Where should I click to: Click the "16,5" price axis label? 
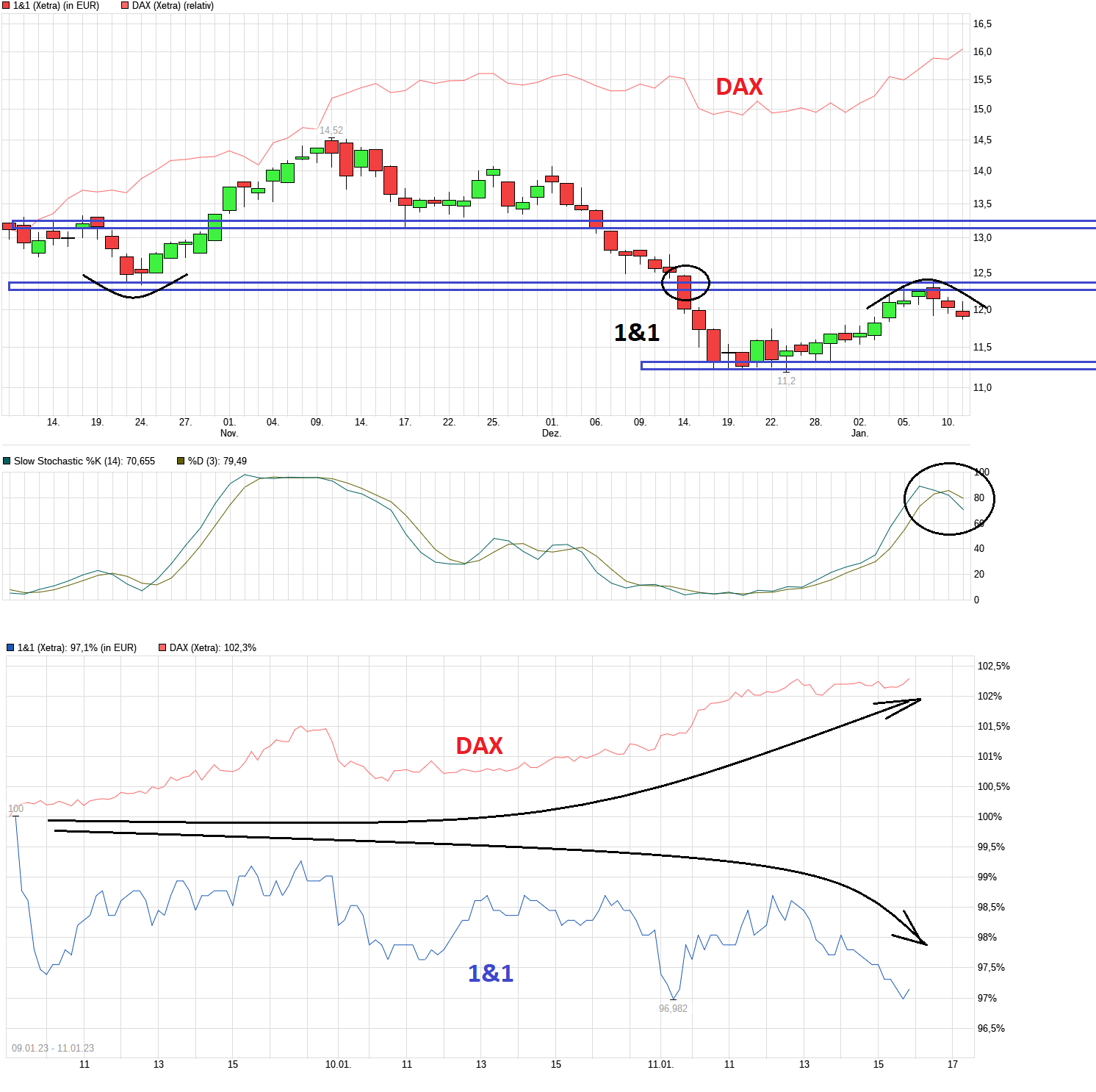click(x=982, y=24)
